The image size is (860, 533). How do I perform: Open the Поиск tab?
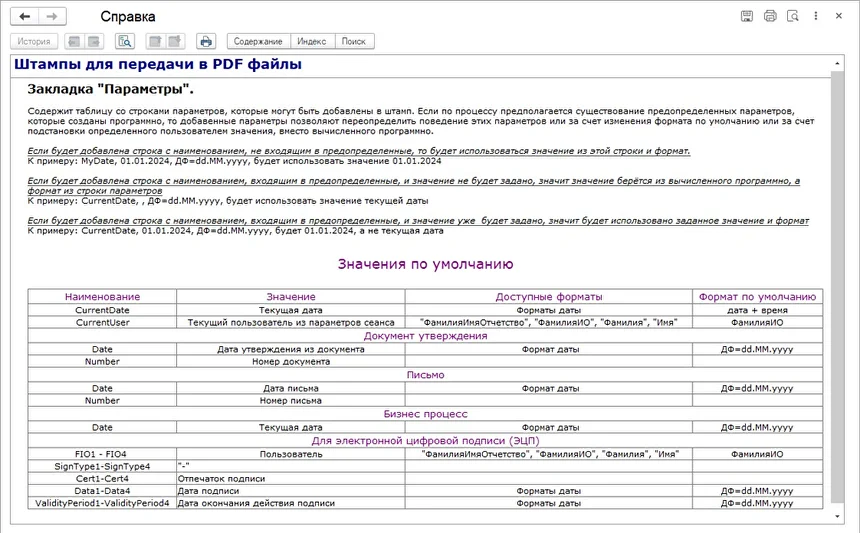coord(353,41)
